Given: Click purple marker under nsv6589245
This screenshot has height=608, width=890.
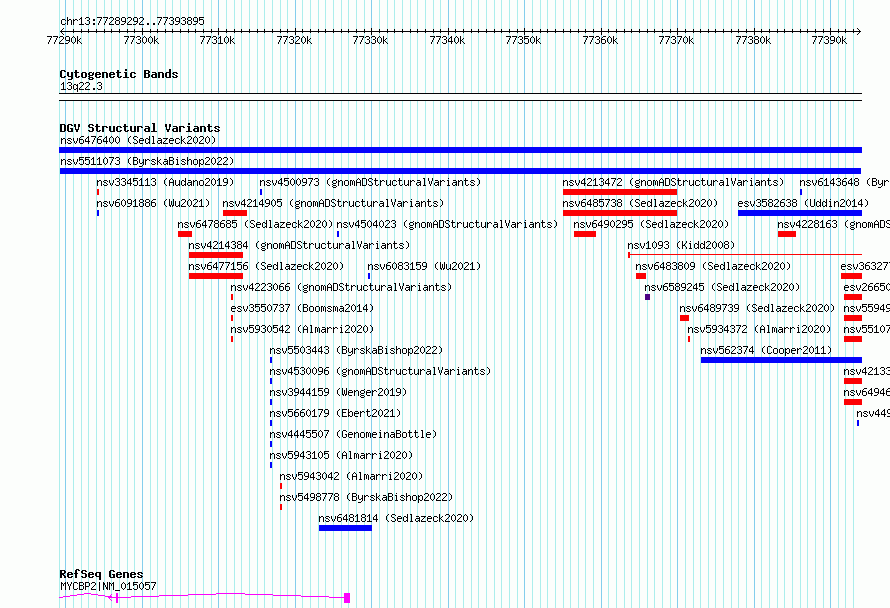Looking at the screenshot, I should click(647, 297).
